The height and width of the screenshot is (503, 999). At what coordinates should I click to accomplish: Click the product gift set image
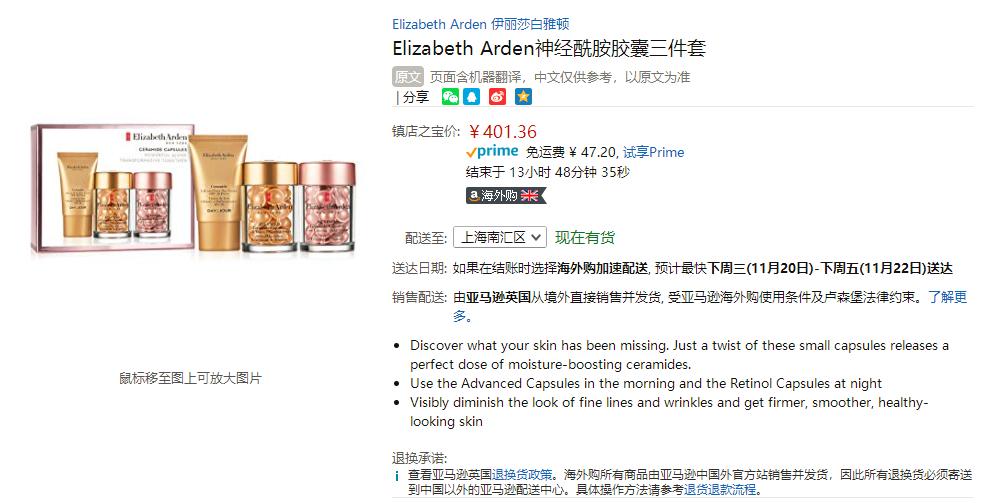[x=194, y=189]
